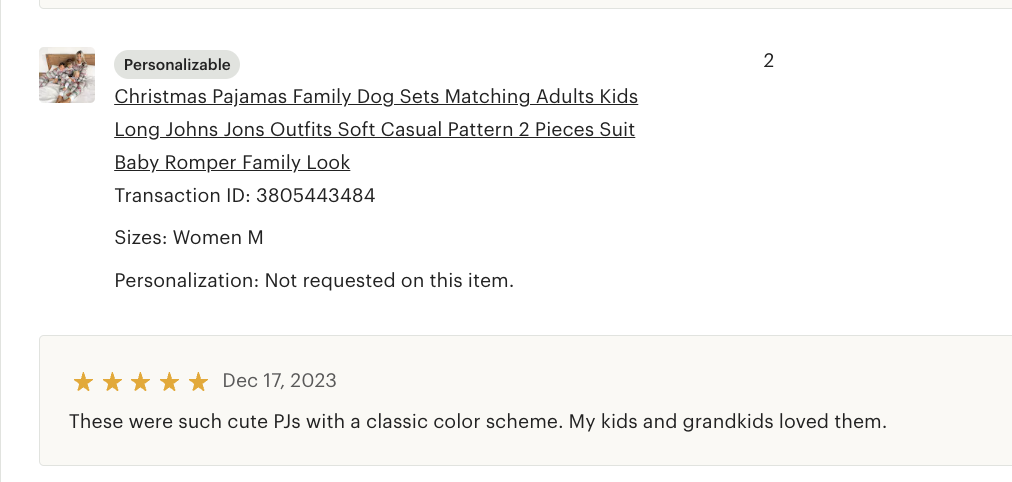Click the transaction number 3805443484
This screenshot has width=1012, height=482.
(x=316, y=196)
